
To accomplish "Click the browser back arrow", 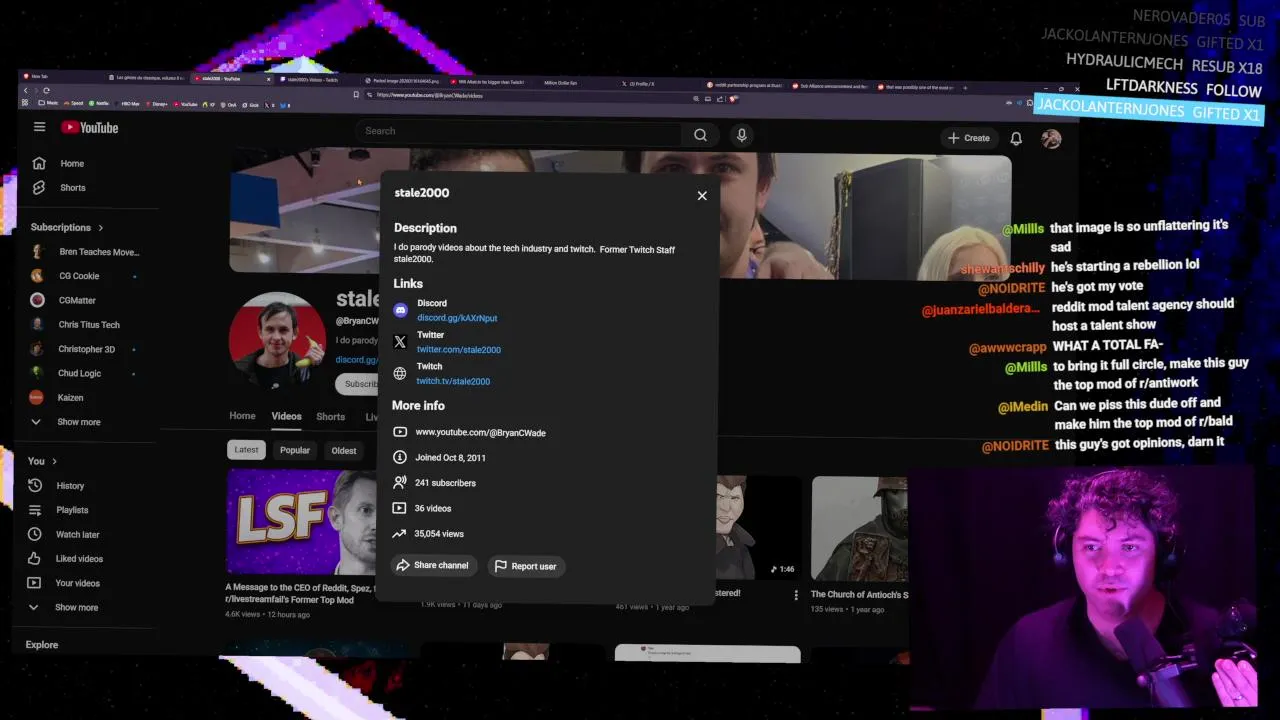I will point(26,90).
